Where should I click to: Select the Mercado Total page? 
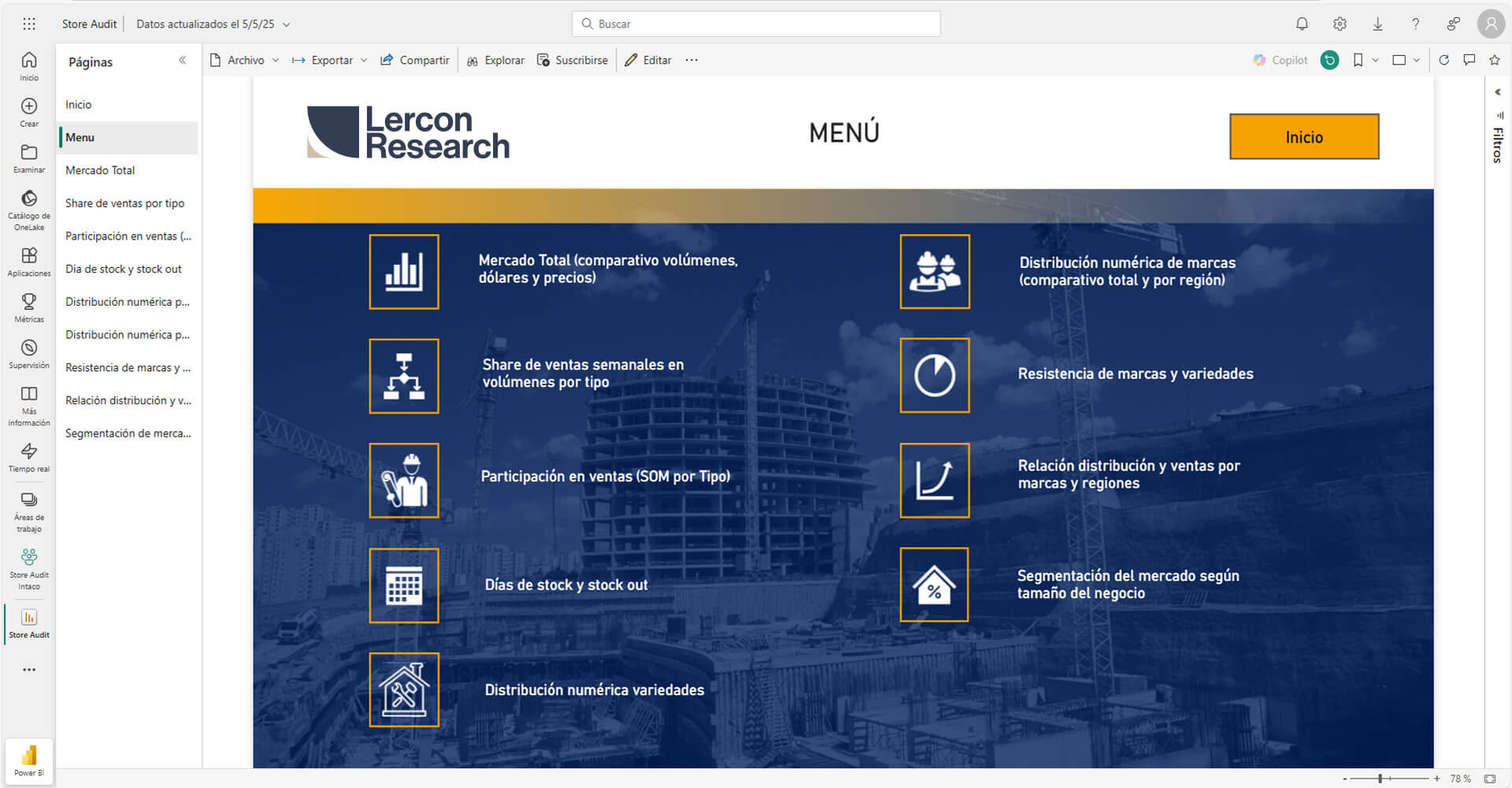100,170
